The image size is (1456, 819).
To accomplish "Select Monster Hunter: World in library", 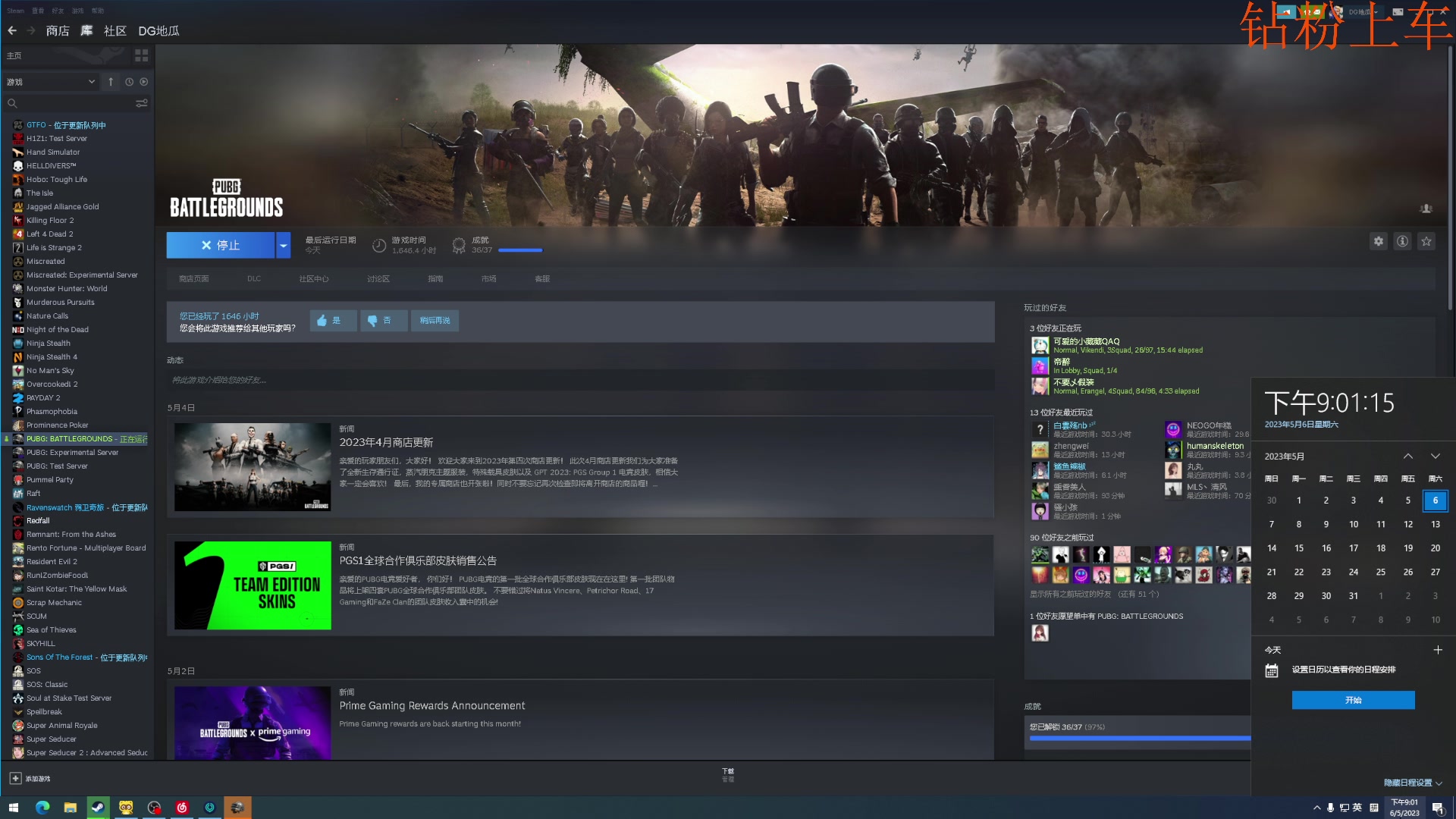I will pyautogui.click(x=67, y=289).
